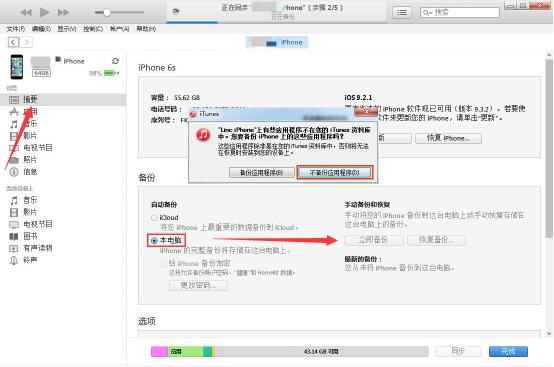Close the iTunes dialog
Screen dimensions: 554x367
click(366, 112)
